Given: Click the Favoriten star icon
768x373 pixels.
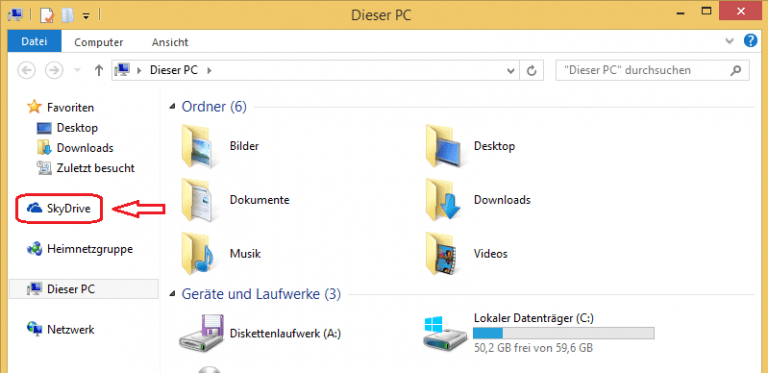Looking at the screenshot, I should click(34, 107).
